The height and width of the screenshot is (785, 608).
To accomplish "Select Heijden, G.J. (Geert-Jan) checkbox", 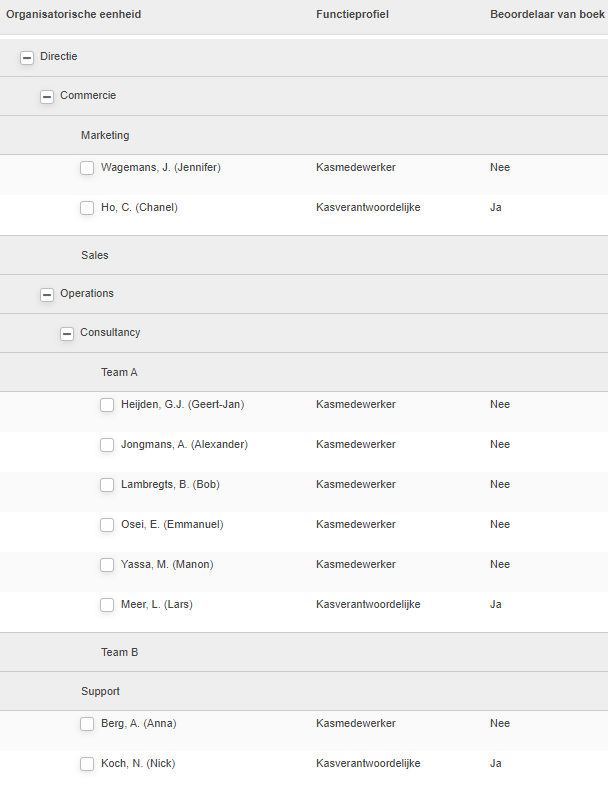I will pos(107,405).
